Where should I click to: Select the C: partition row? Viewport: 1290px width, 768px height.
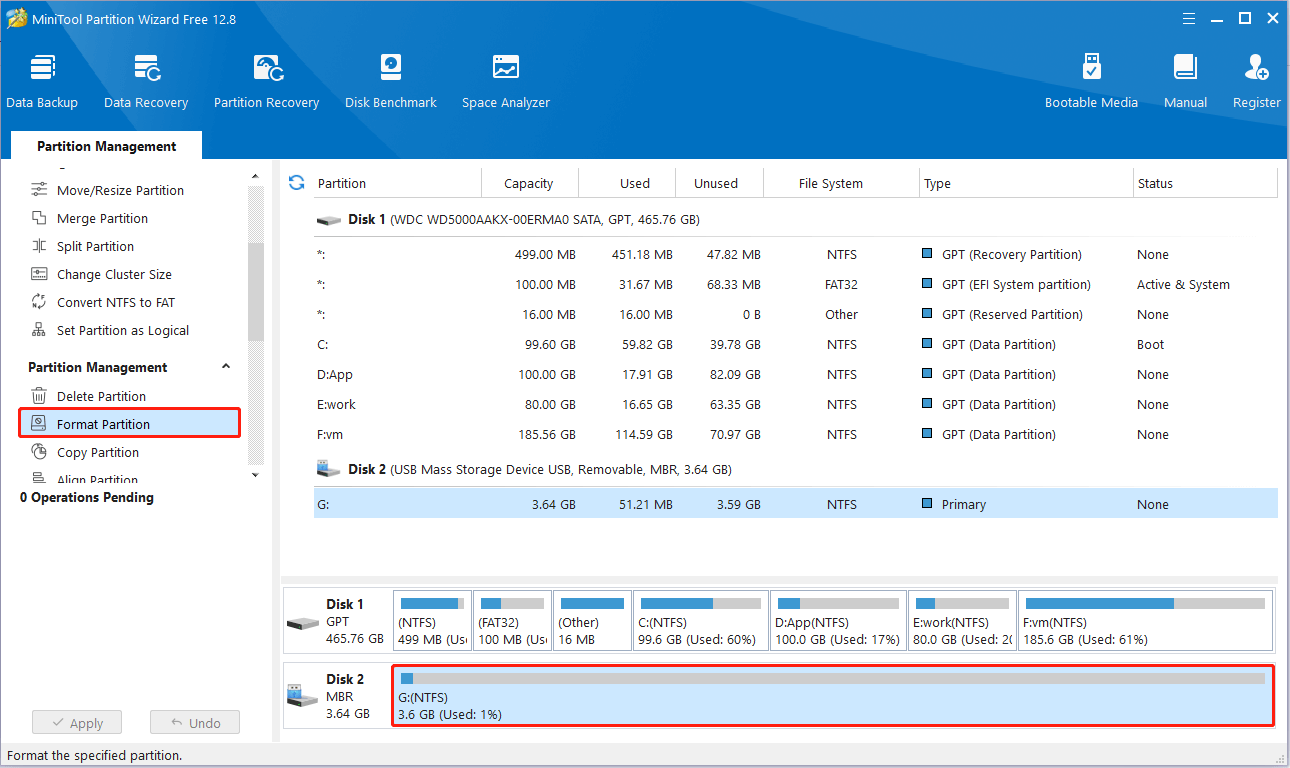coord(796,344)
